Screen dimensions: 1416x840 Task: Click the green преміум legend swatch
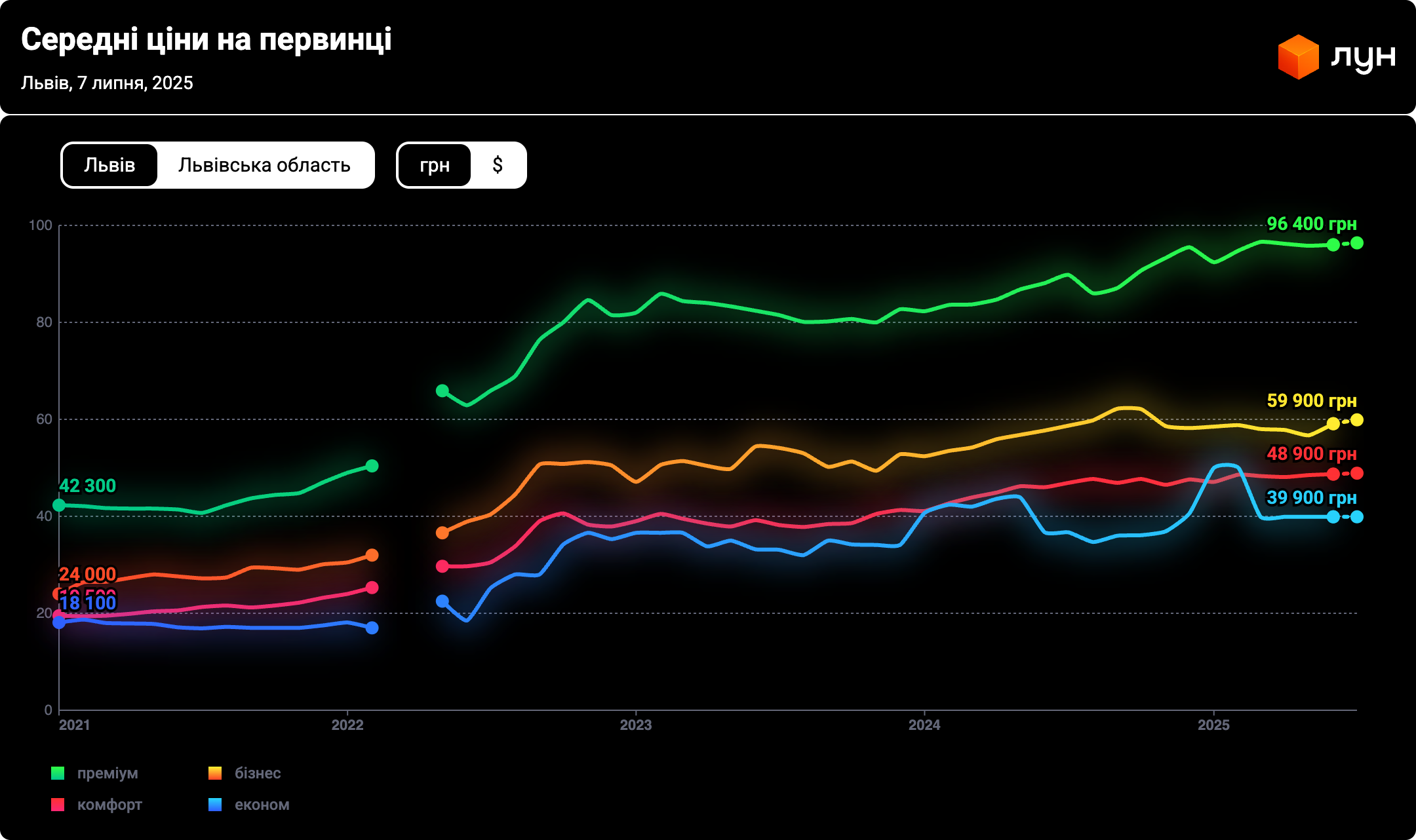(x=58, y=773)
